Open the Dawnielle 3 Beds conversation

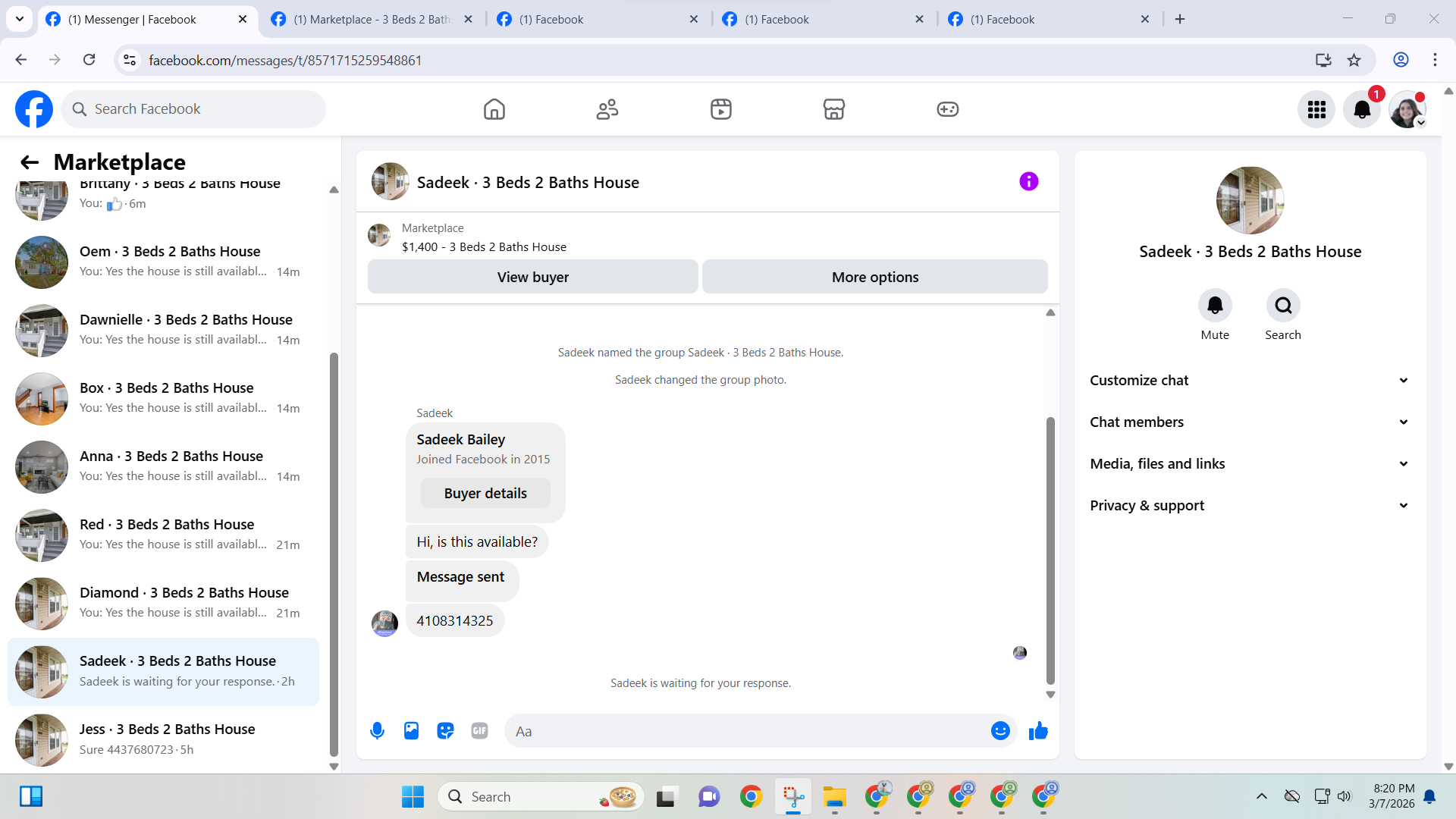click(x=163, y=331)
